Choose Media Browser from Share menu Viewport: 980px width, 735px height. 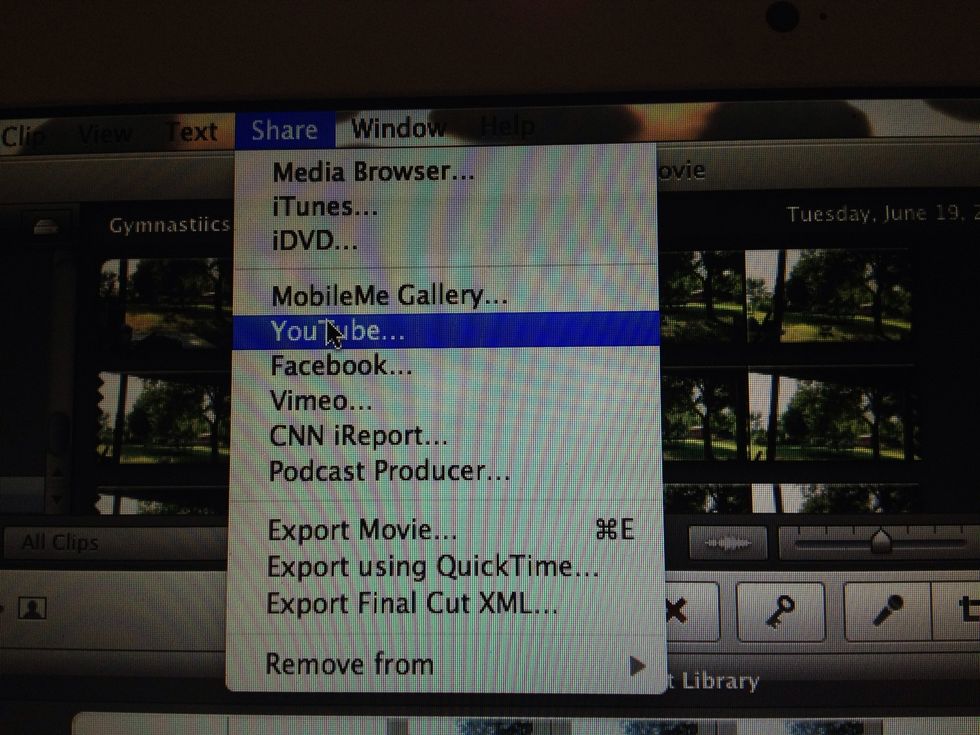(445, 172)
